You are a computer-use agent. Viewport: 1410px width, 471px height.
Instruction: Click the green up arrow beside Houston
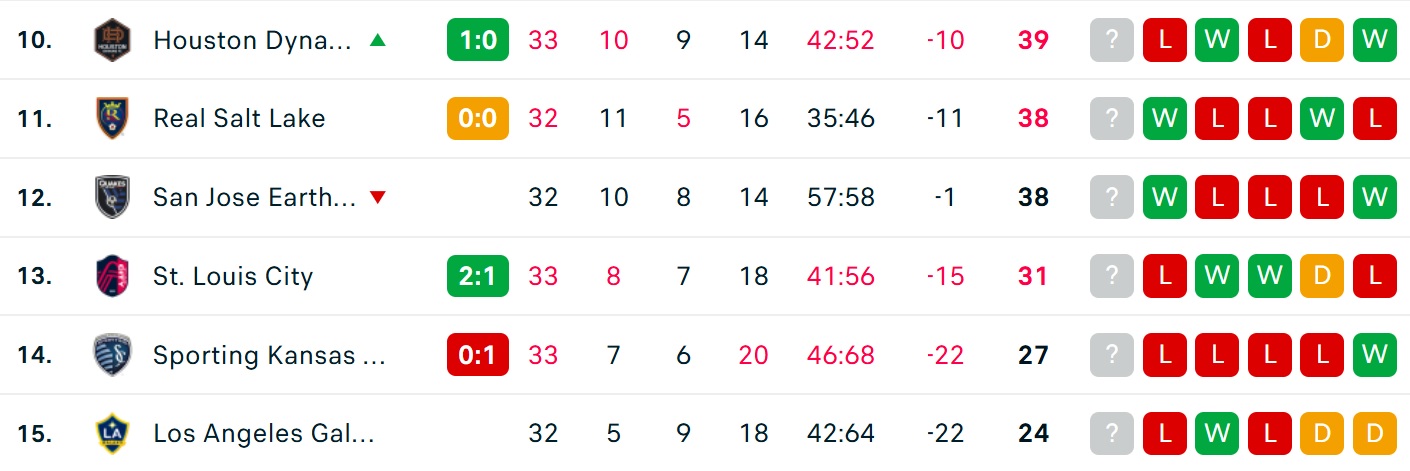pyautogui.click(x=377, y=40)
